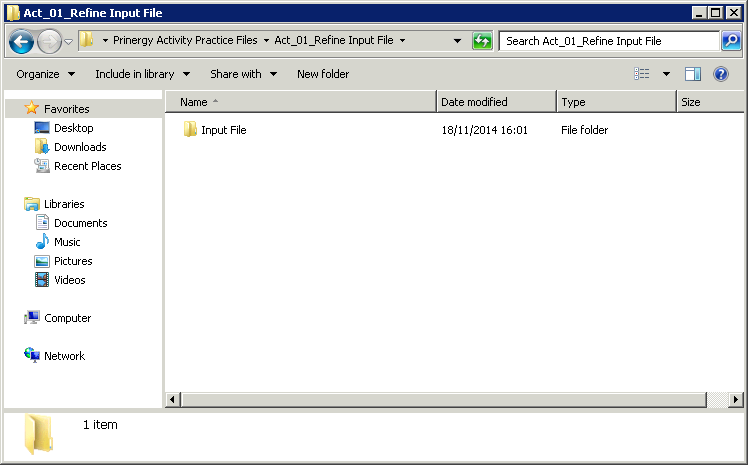The width and height of the screenshot is (748, 465).
Task: Click the File folder type cell
Action: pos(584,130)
